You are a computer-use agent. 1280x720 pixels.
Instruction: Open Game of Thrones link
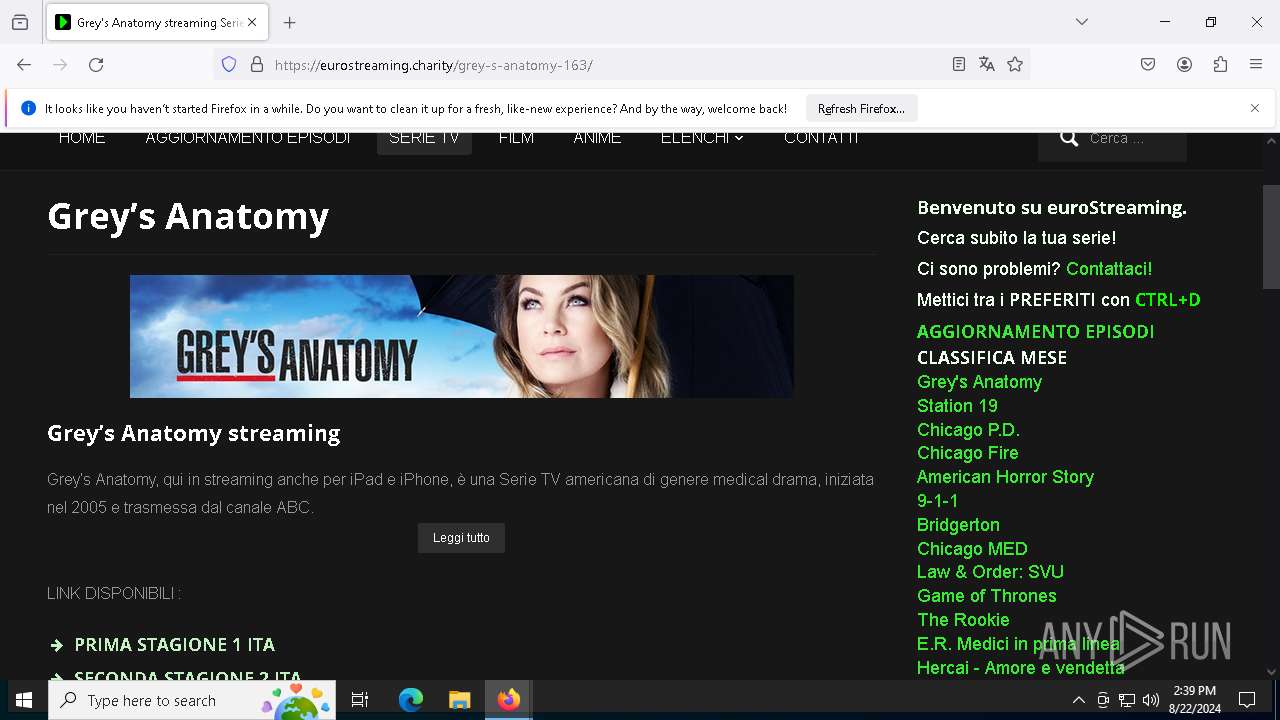click(986, 596)
